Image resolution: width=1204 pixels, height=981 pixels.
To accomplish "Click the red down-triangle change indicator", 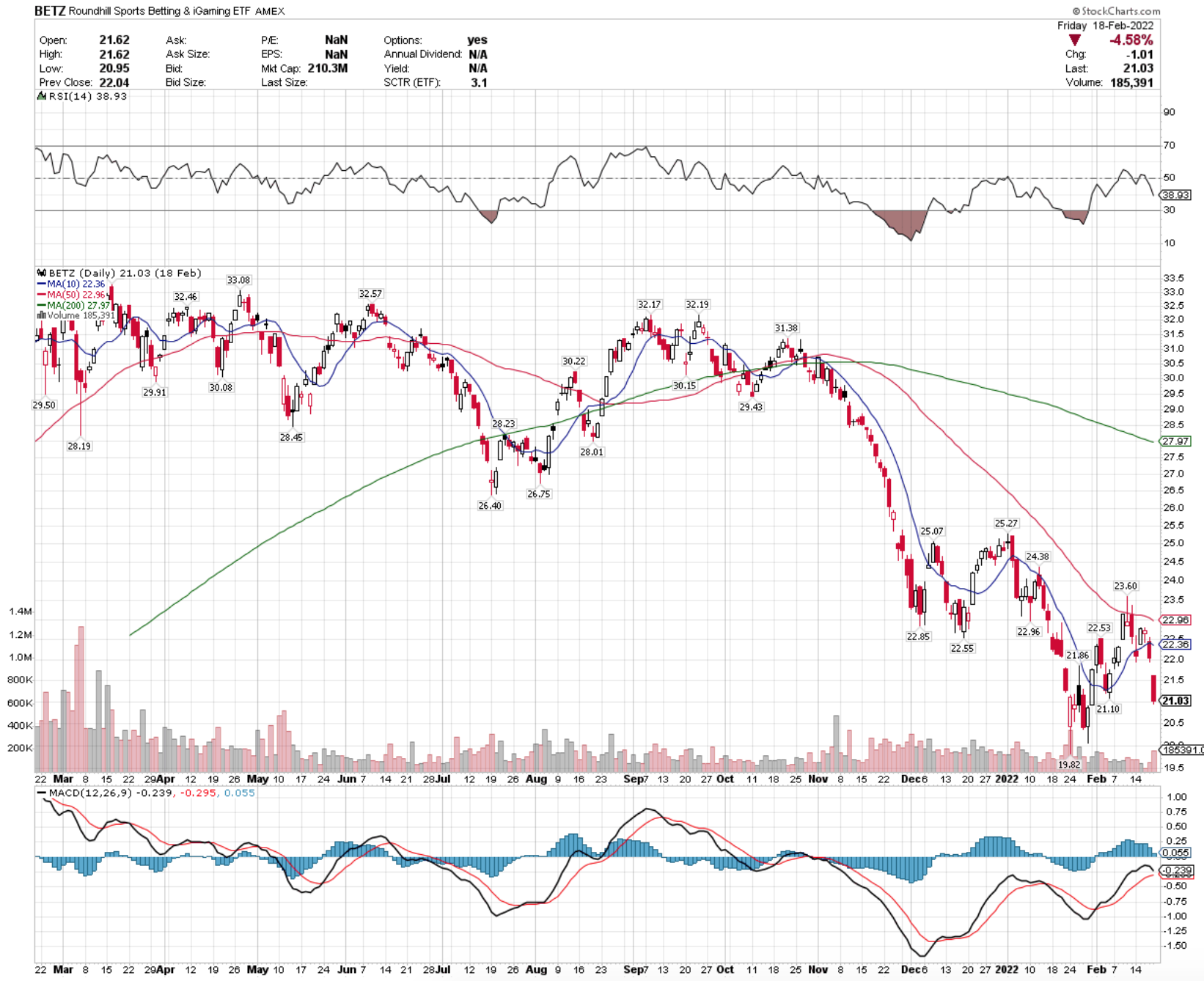I will point(1074,40).
